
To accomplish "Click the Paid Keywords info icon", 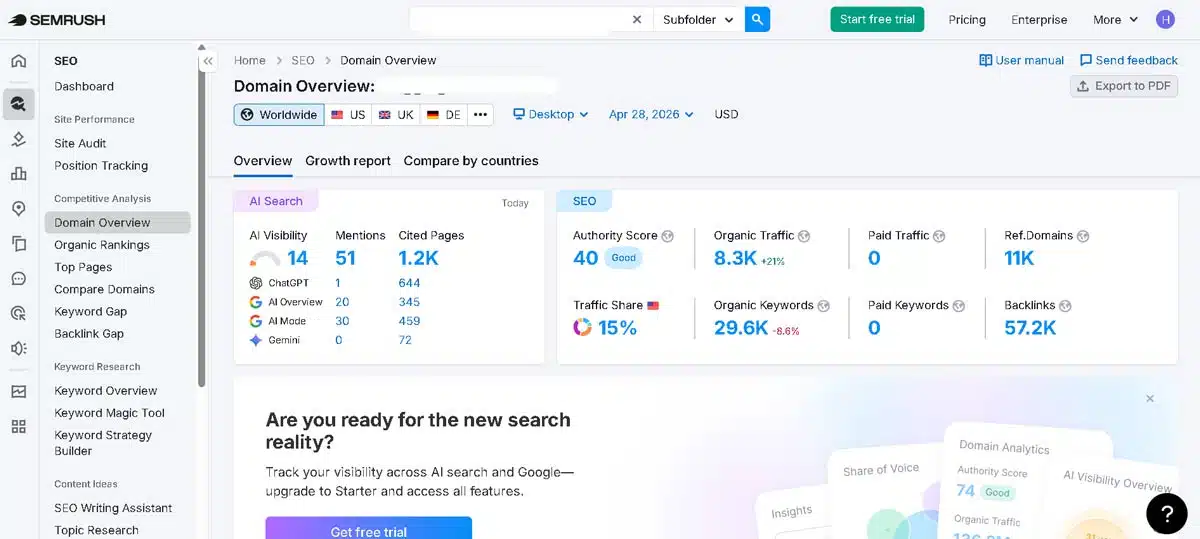I will pos(959,306).
